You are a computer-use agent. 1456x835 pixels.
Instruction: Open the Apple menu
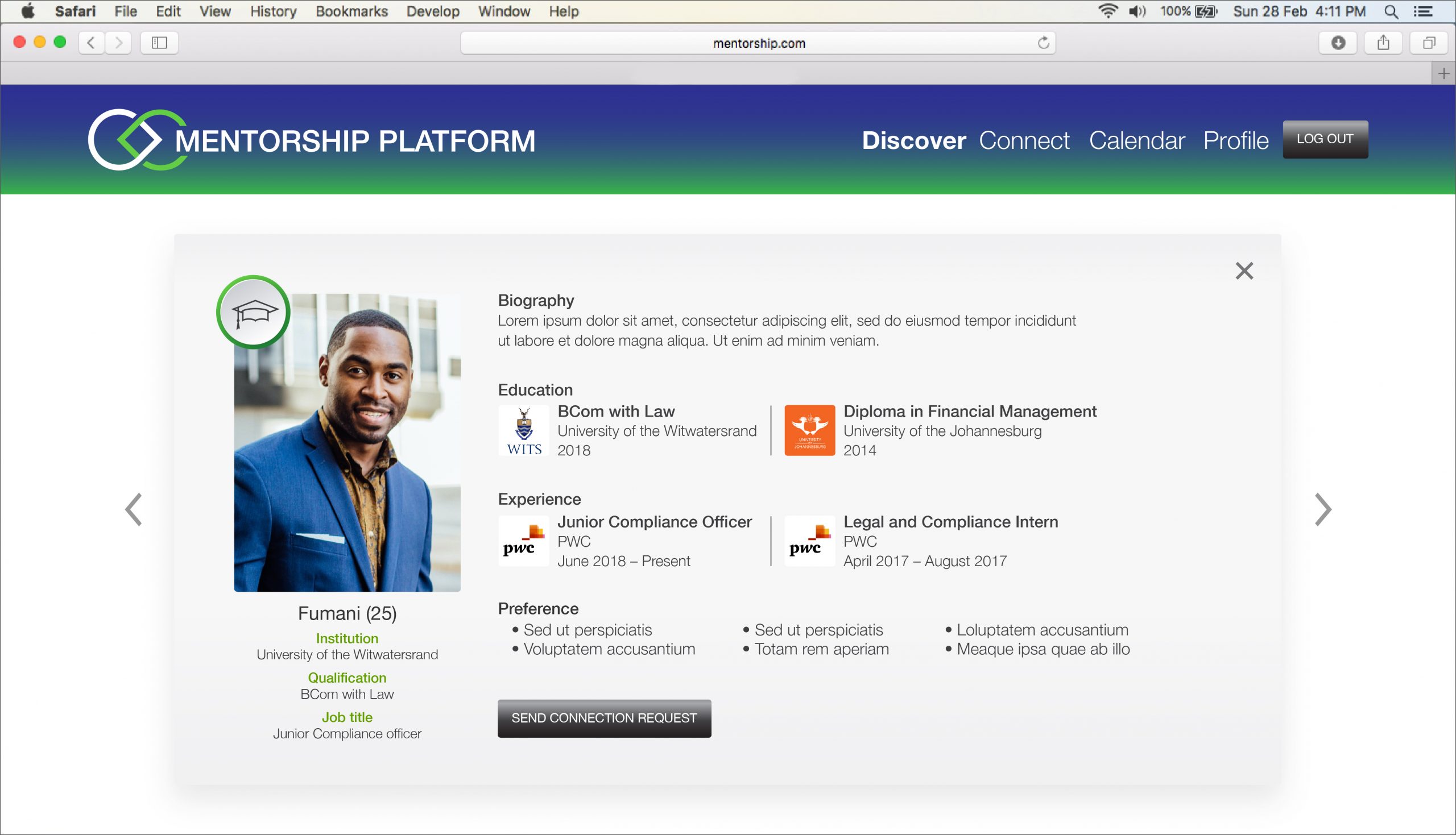tap(27, 11)
